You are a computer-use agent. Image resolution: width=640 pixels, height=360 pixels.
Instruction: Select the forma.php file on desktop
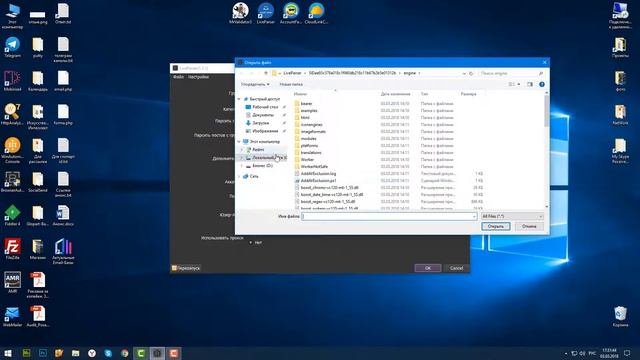(63, 114)
